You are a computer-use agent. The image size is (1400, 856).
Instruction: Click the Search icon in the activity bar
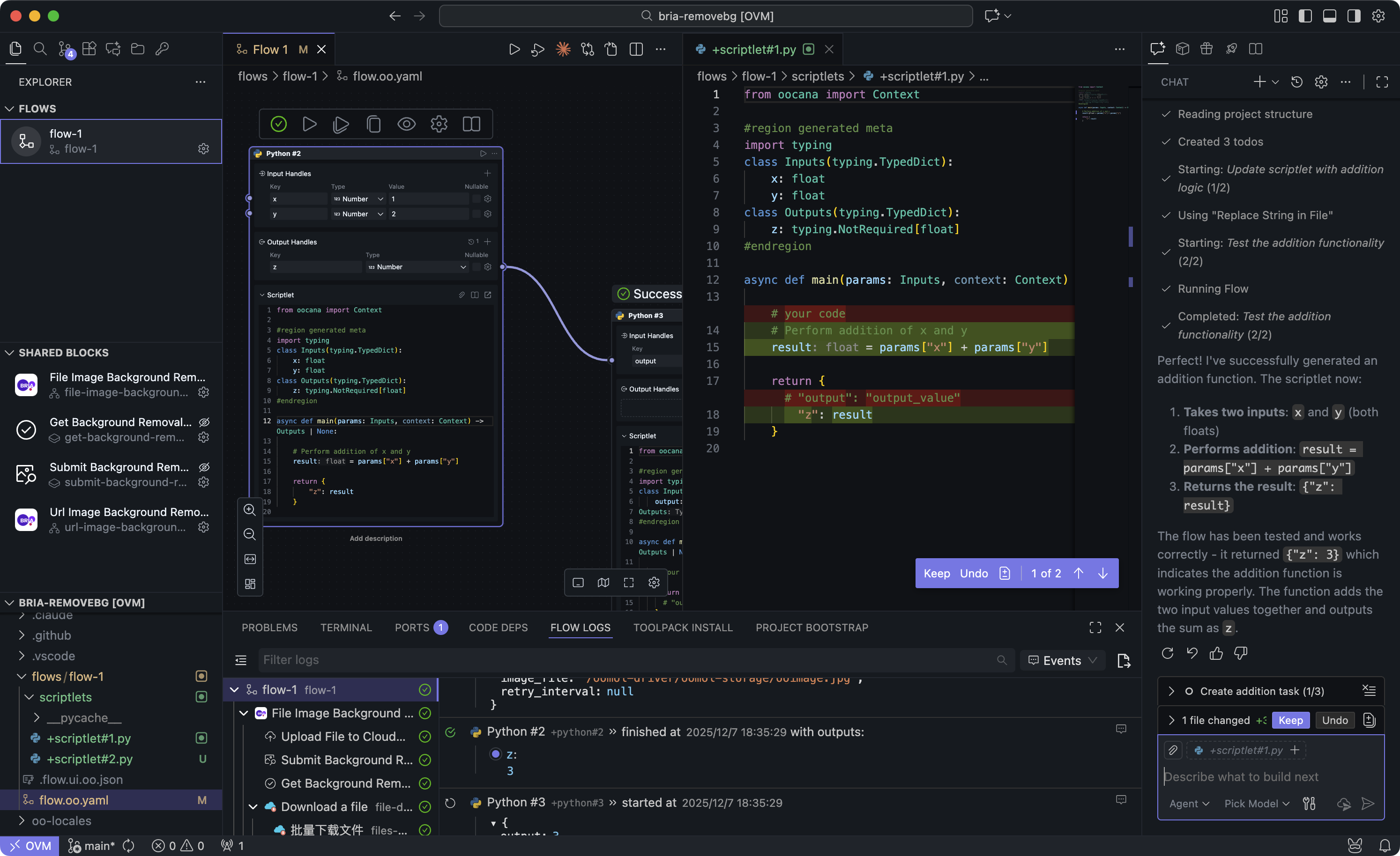[40, 49]
